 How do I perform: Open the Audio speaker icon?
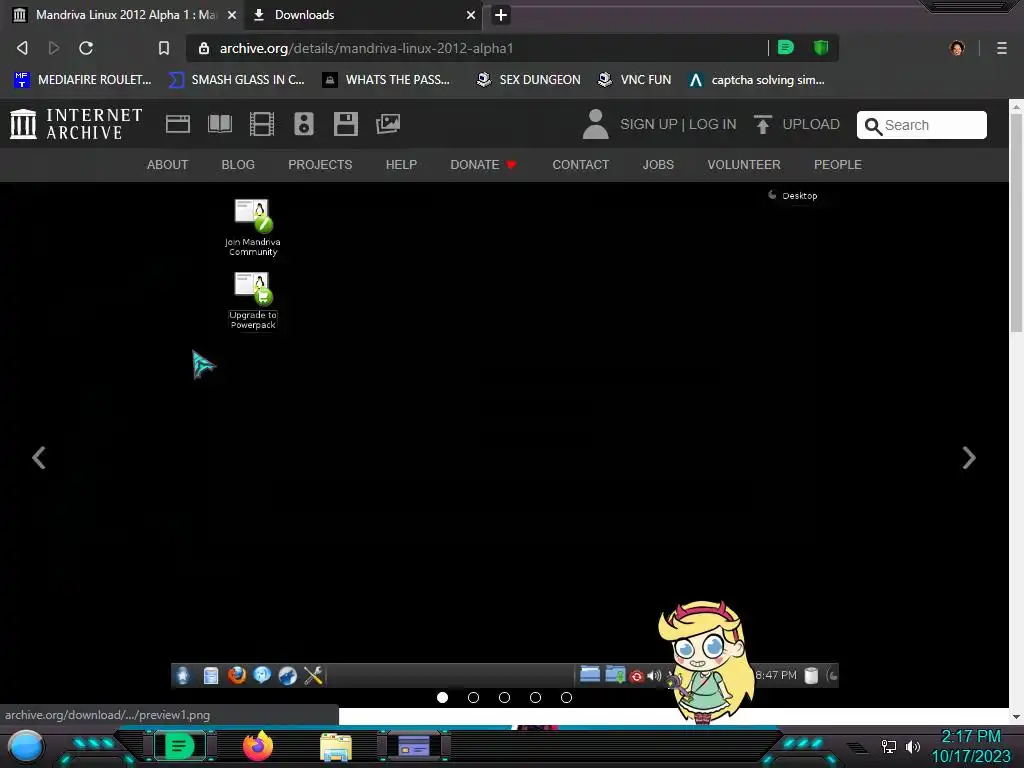[x=304, y=124]
